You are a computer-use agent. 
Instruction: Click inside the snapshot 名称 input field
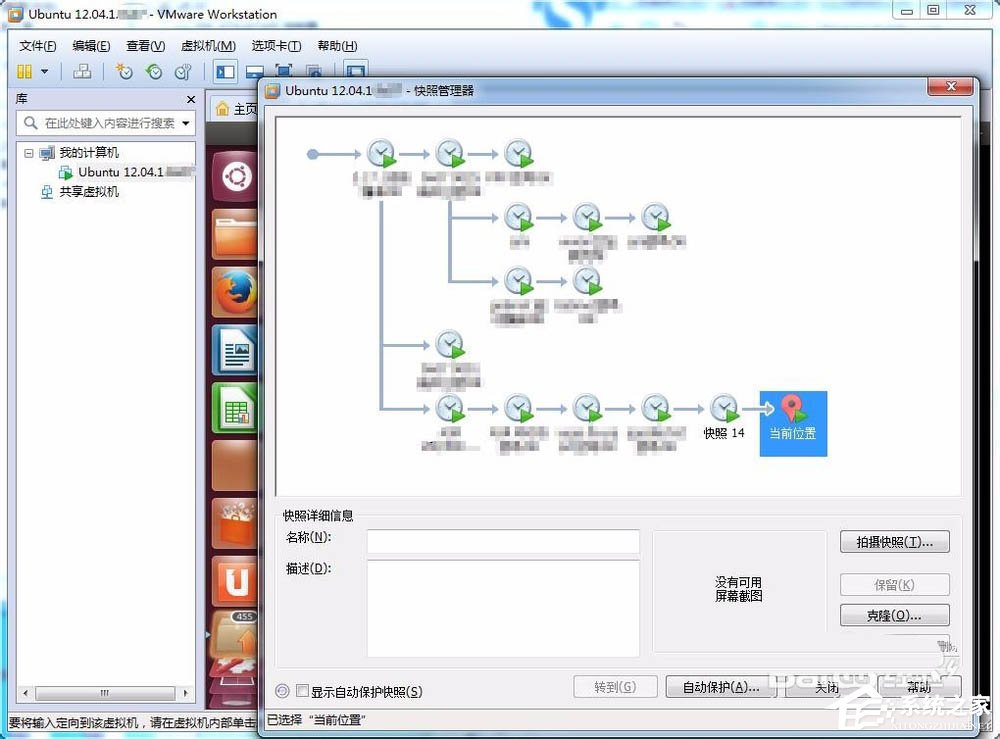coord(503,541)
